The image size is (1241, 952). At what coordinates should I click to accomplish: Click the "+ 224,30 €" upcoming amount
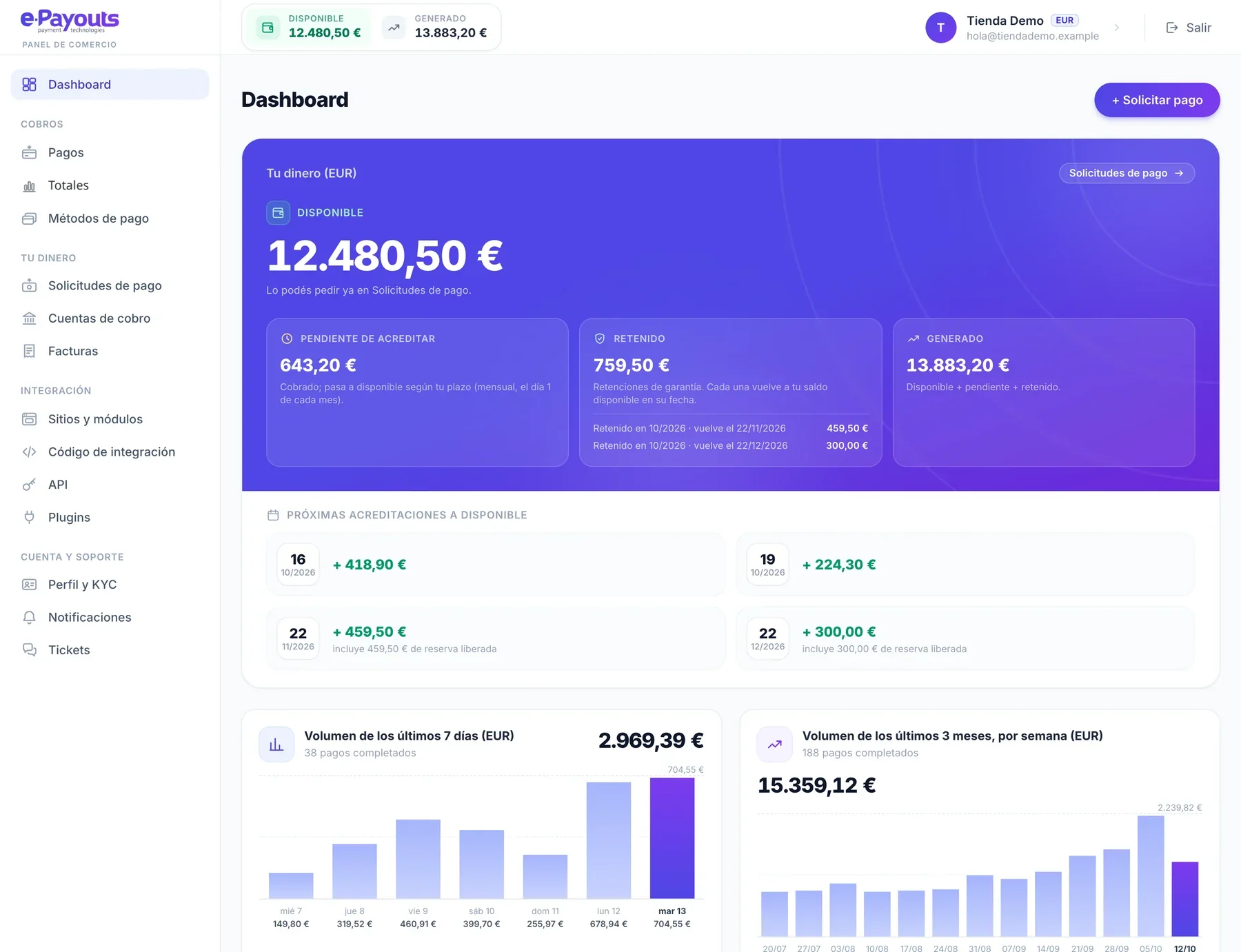pos(839,565)
